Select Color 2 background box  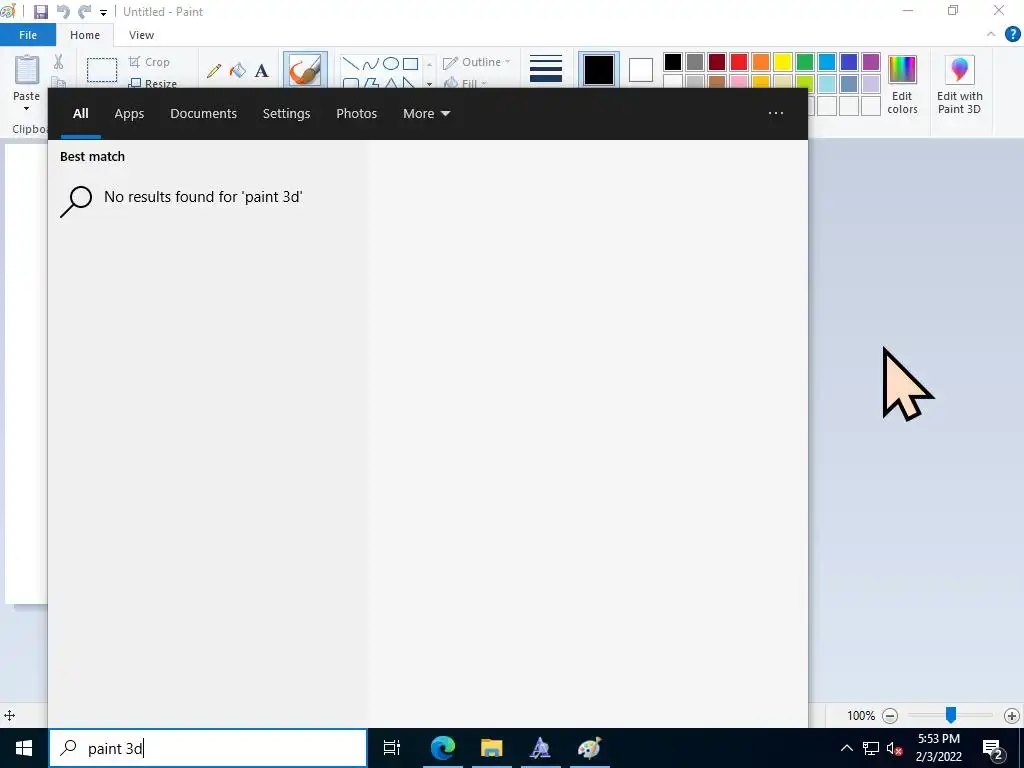641,70
